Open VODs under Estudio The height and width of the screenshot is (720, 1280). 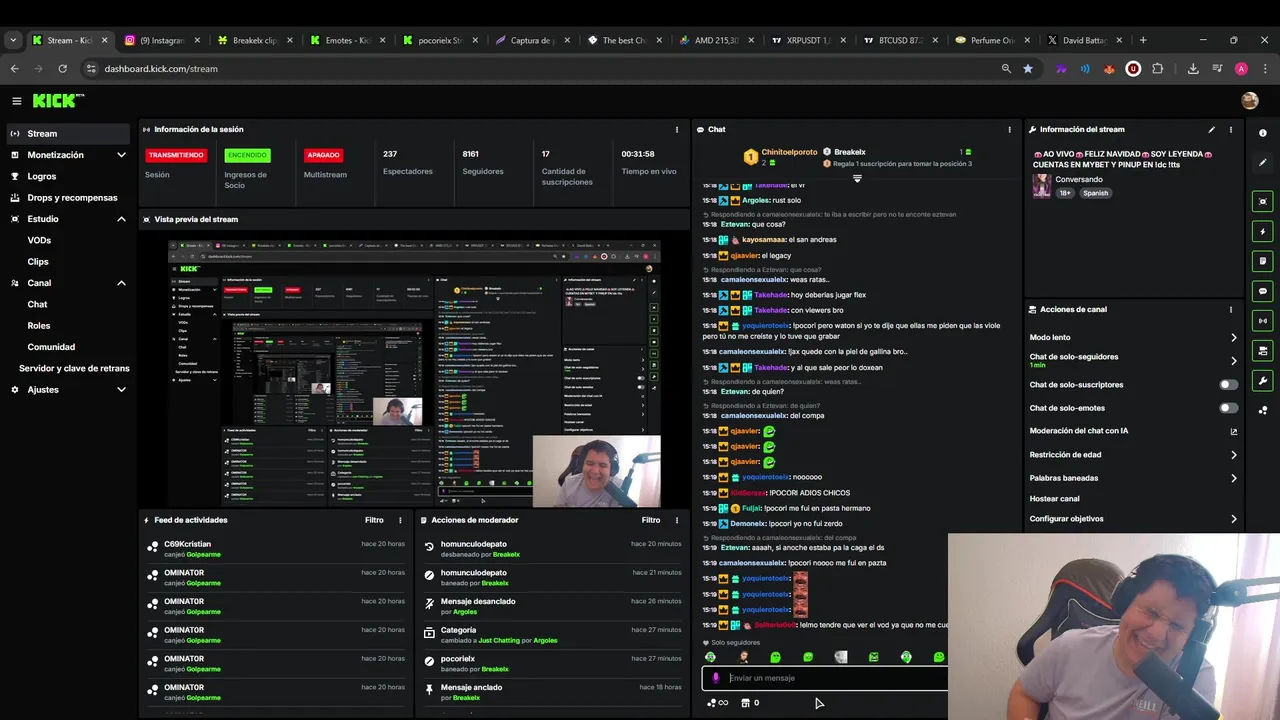(x=39, y=241)
